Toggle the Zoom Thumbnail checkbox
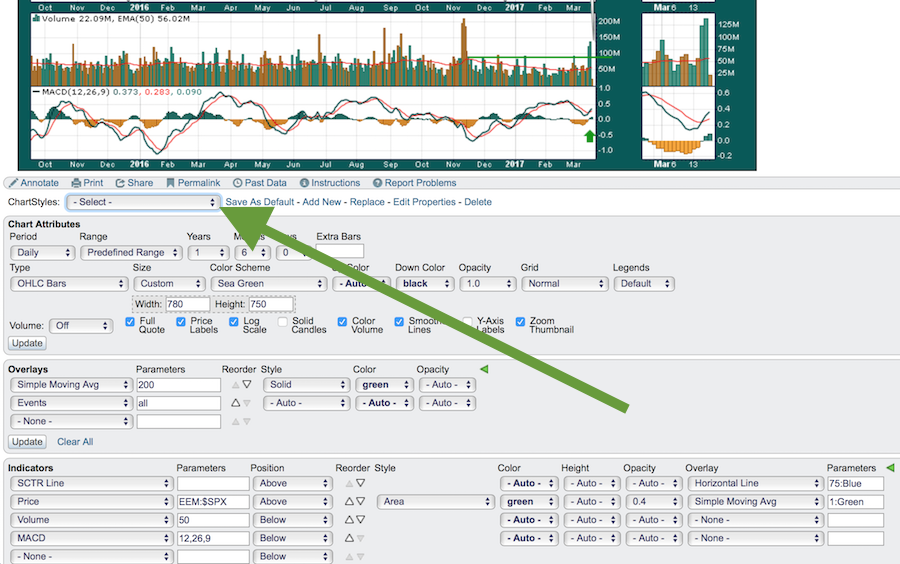This screenshot has width=900, height=564. pos(520,322)
